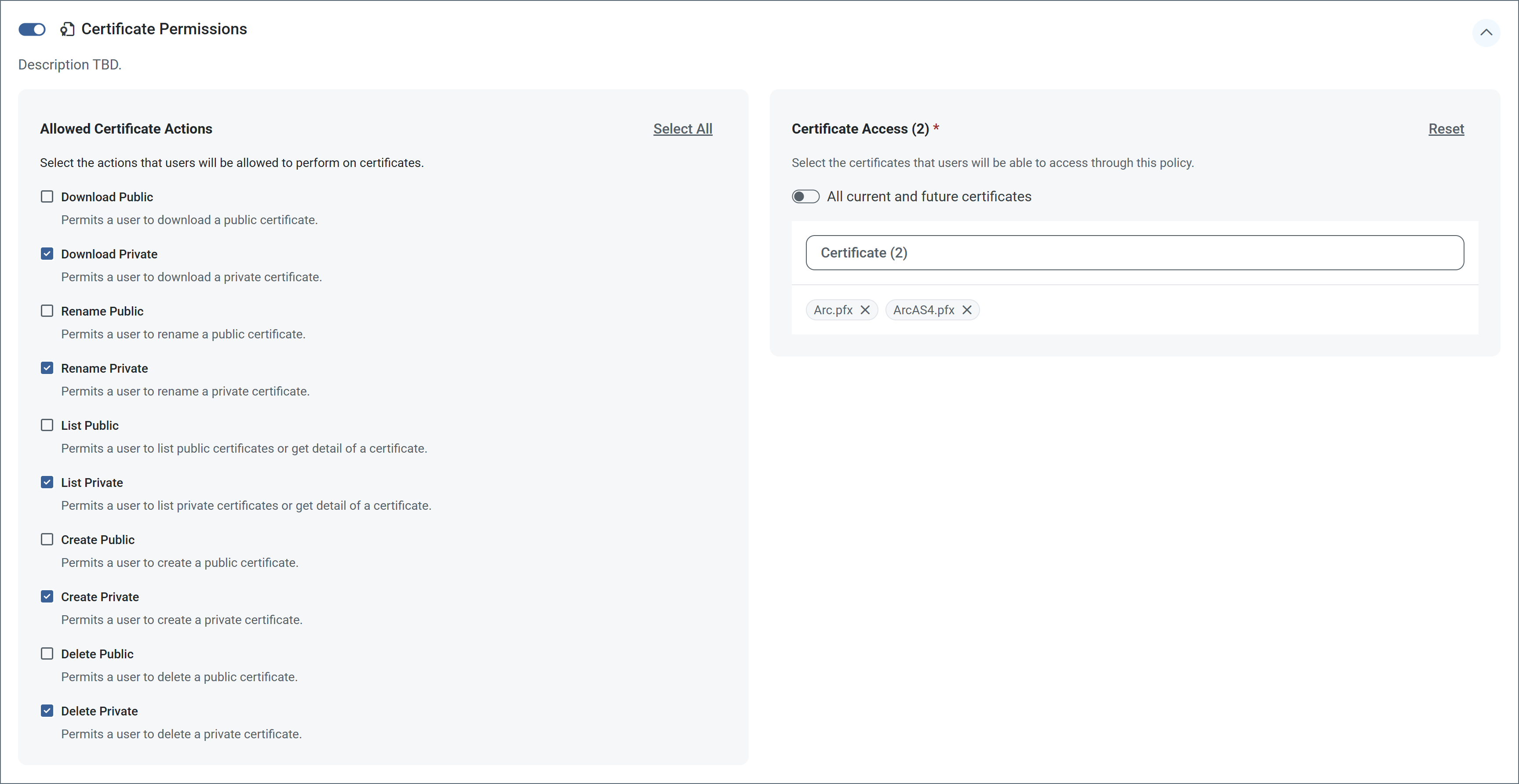Disable the Certificate Permissions toggle

coord(32,29)
